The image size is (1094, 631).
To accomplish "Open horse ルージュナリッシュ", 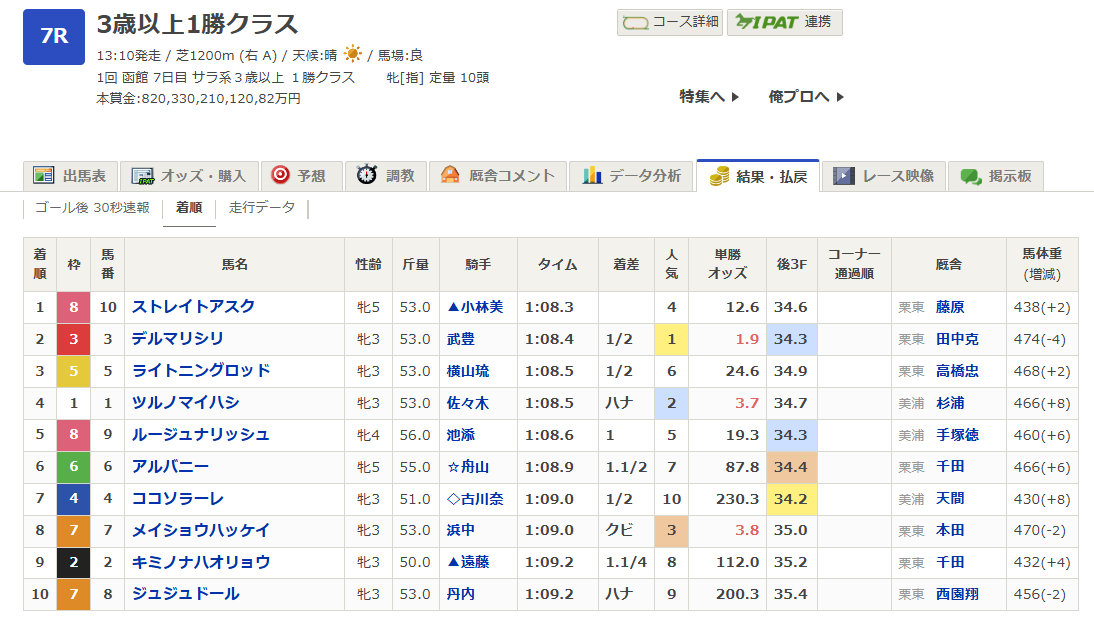I will pos(201,435).
